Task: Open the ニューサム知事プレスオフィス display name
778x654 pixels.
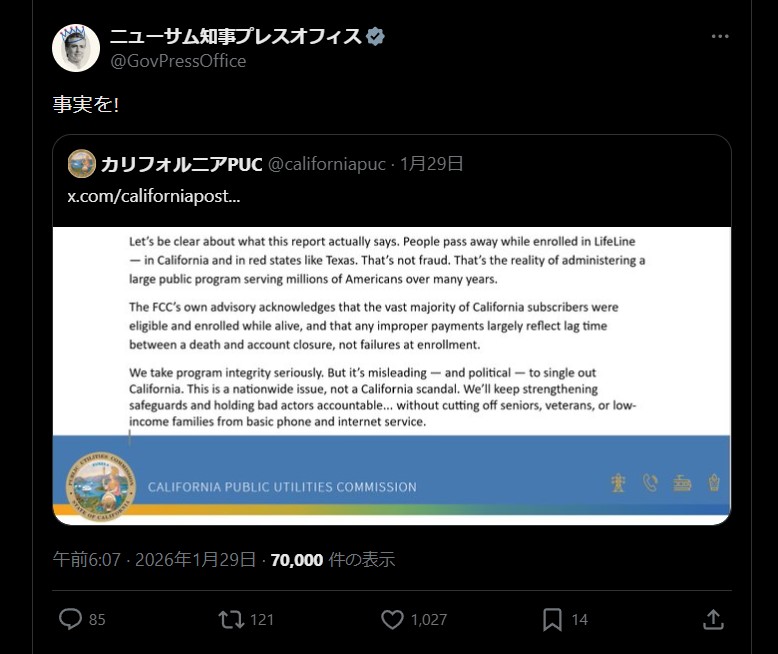Action: (236, 36)
